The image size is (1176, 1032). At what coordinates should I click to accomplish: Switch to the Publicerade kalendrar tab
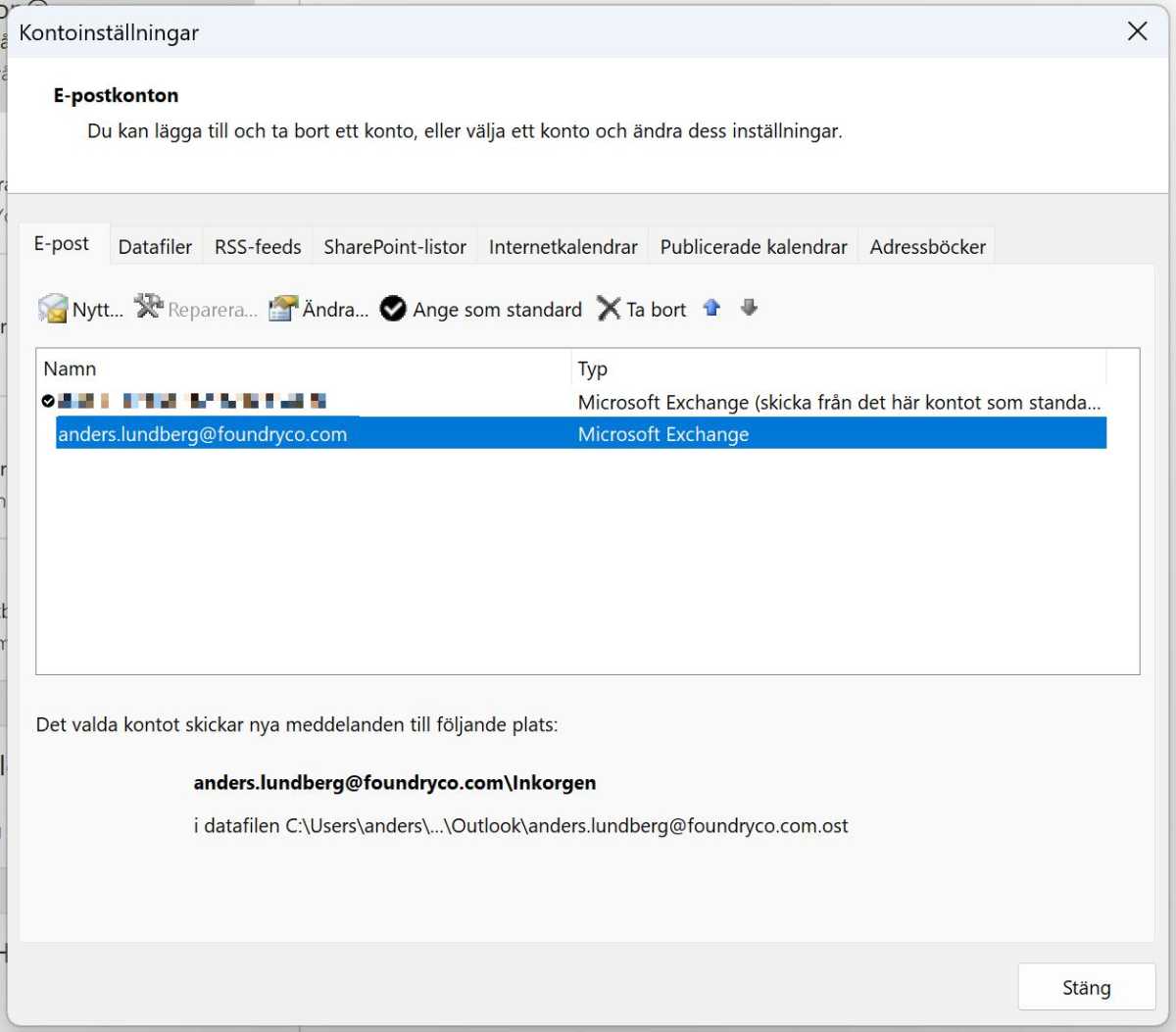pos(752,246)
